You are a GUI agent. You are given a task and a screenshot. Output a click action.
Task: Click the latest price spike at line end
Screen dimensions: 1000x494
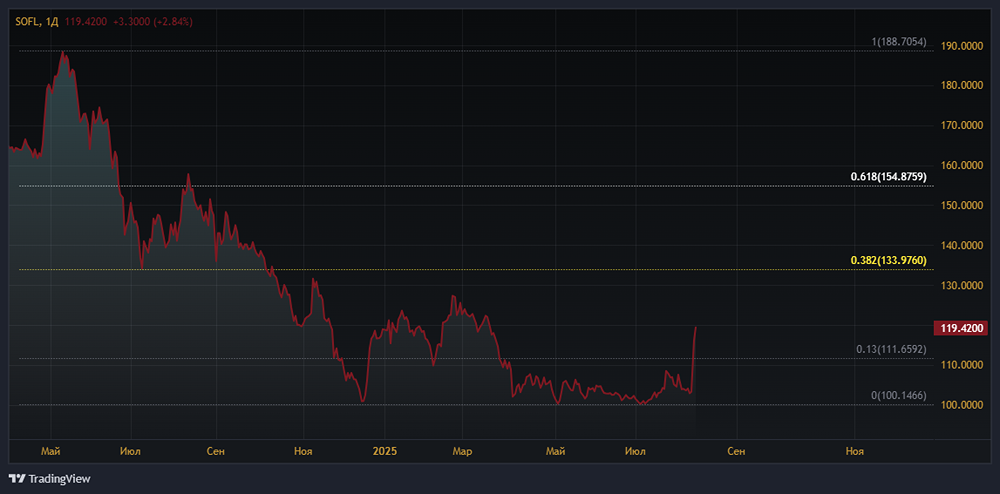point(695,328)
